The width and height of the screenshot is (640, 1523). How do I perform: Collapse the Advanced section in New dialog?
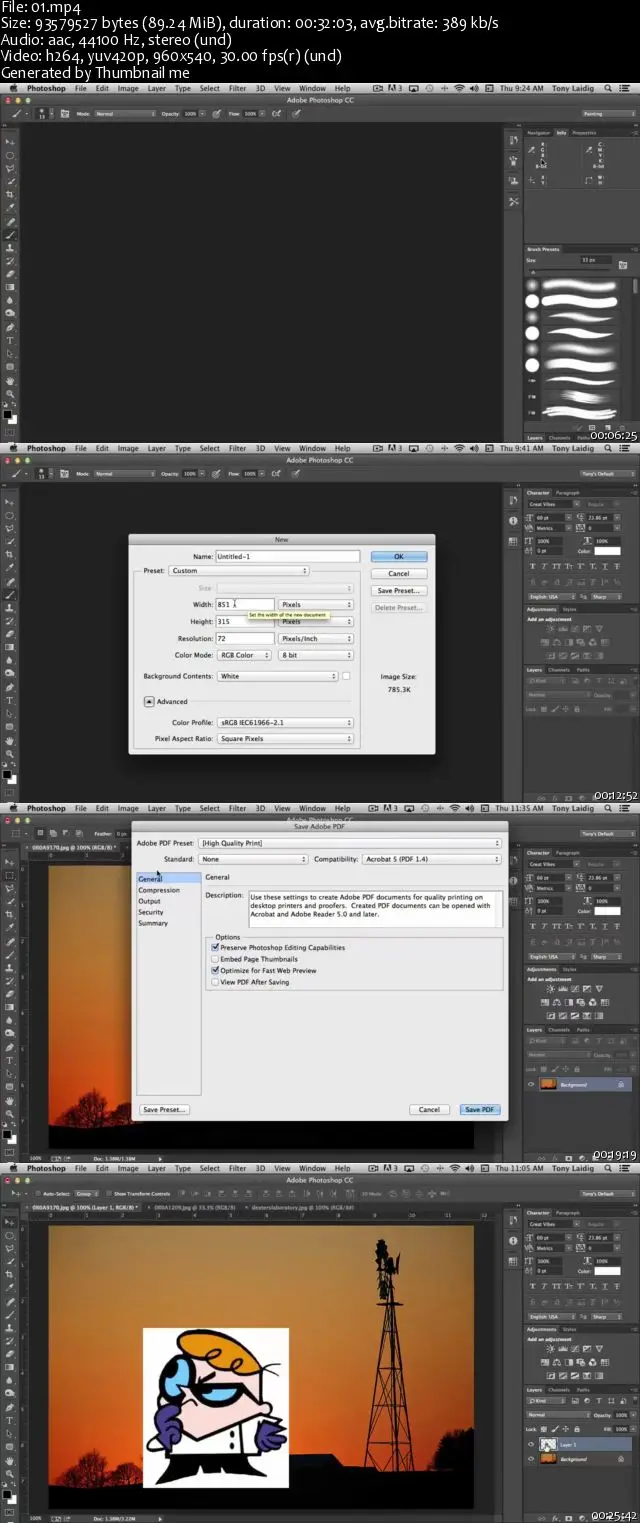coord(149,702)
